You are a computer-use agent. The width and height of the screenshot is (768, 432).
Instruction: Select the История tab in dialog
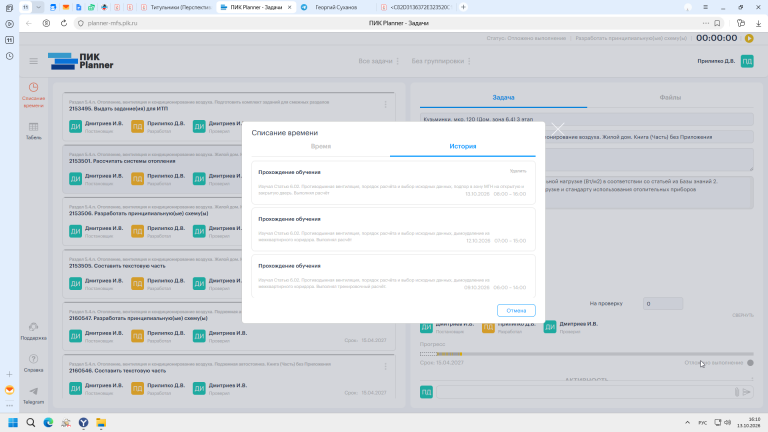point(462,146)
